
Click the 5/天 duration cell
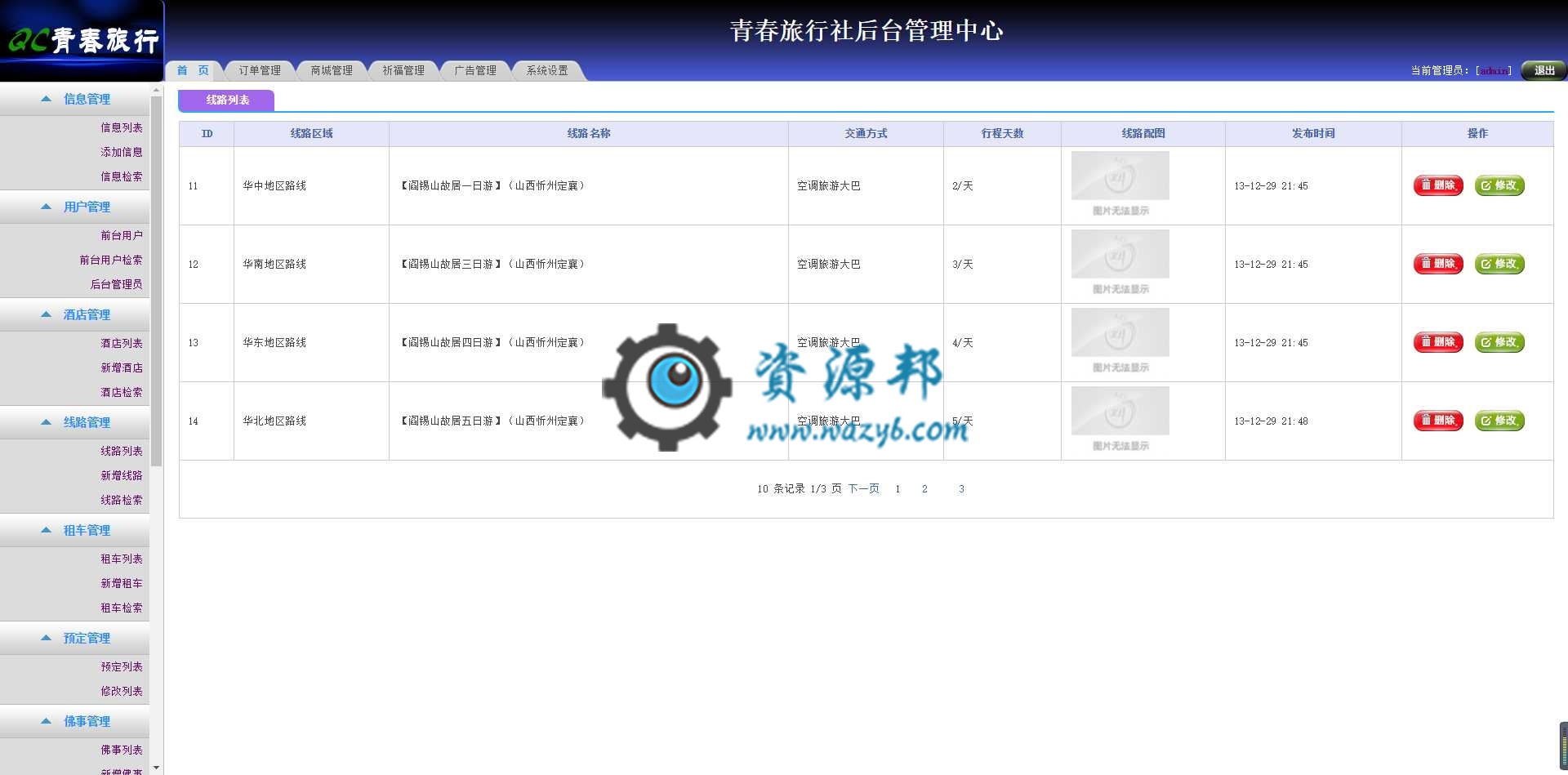click(x=1002, y=421)
